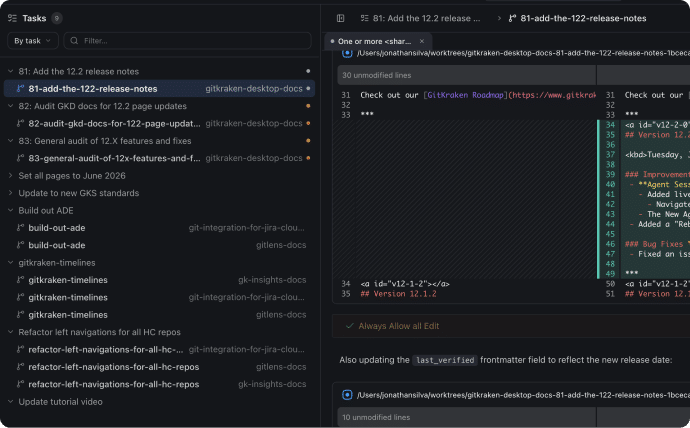Viewport: 690px width, 428px height.
Task: Click branch icon of gitkraken-timelines gk-insights-docs row
Action: coord(20,280)
